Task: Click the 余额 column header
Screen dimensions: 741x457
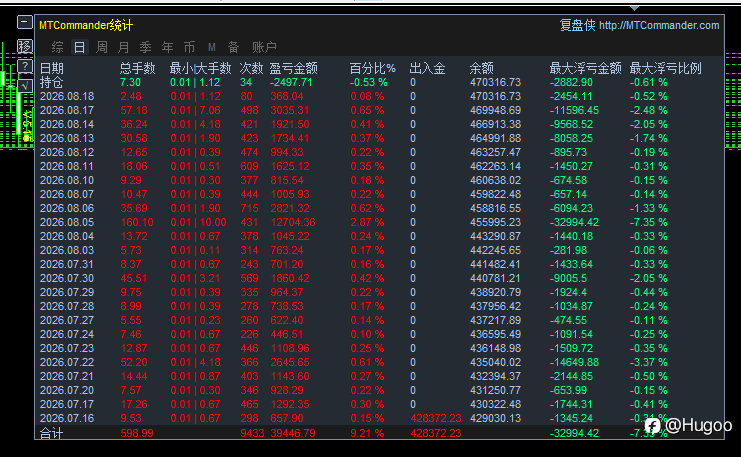Action: tap(482, 68)
